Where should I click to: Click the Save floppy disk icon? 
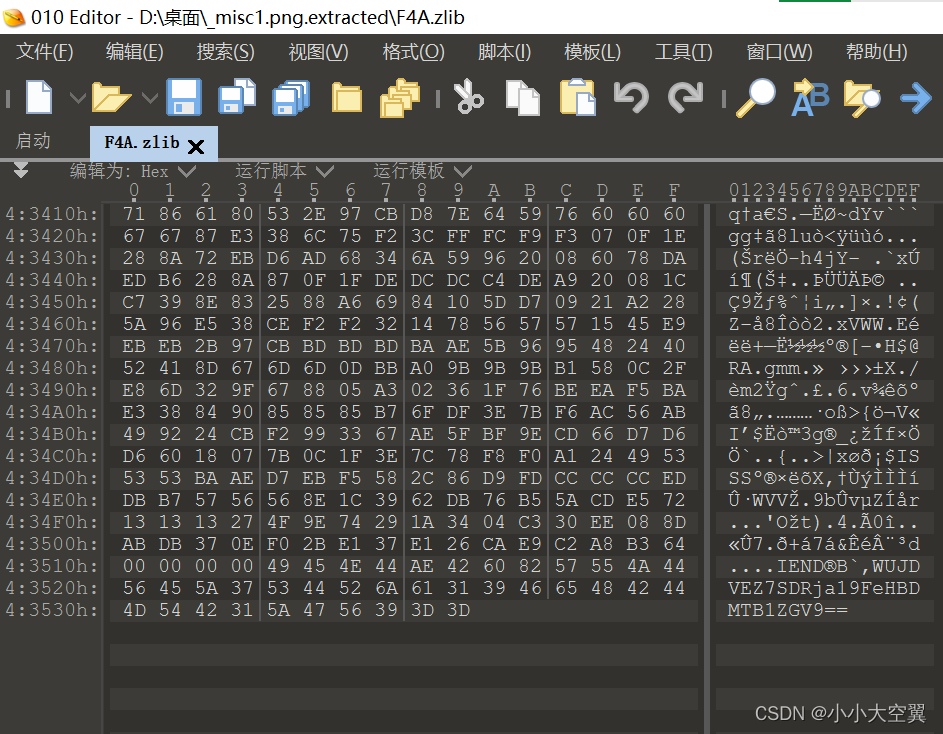[183, 97]
